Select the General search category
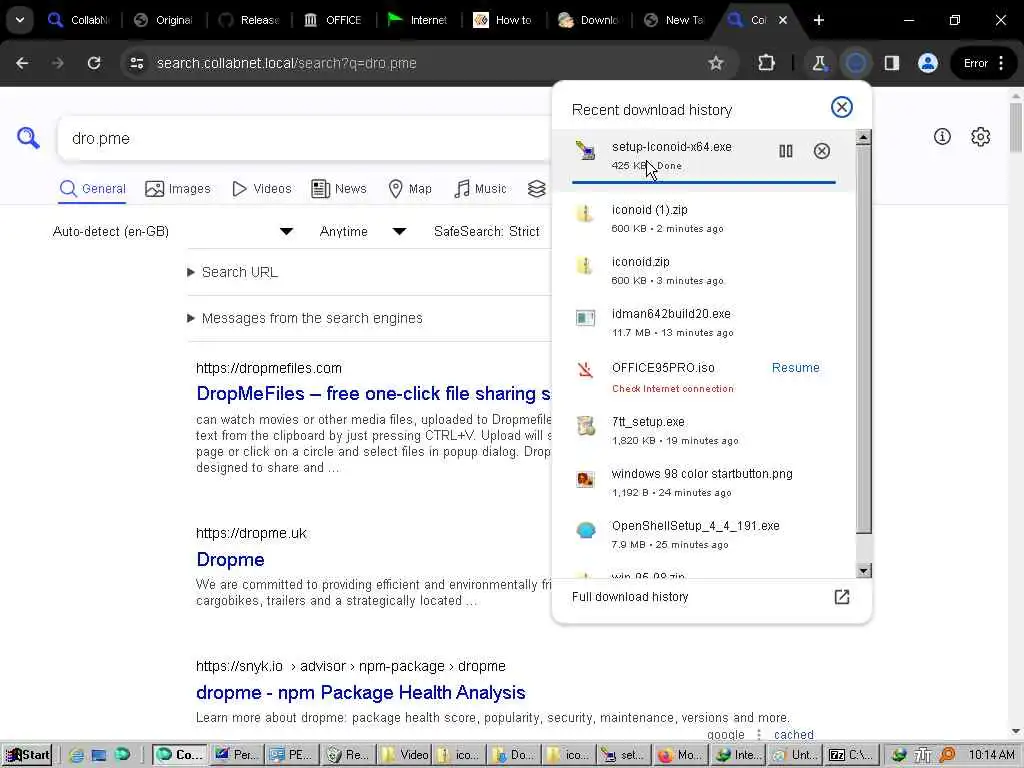 click(92, 189)
